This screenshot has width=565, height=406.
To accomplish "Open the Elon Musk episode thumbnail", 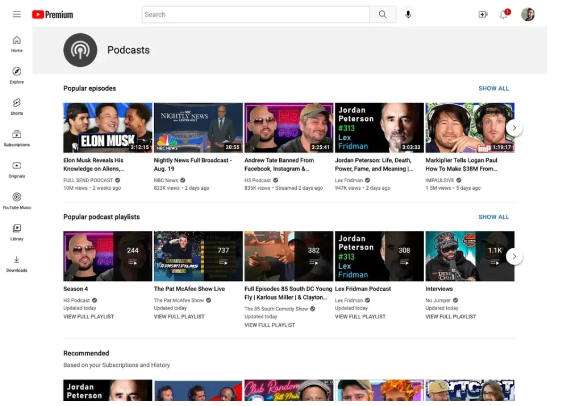I will (108, 128).
